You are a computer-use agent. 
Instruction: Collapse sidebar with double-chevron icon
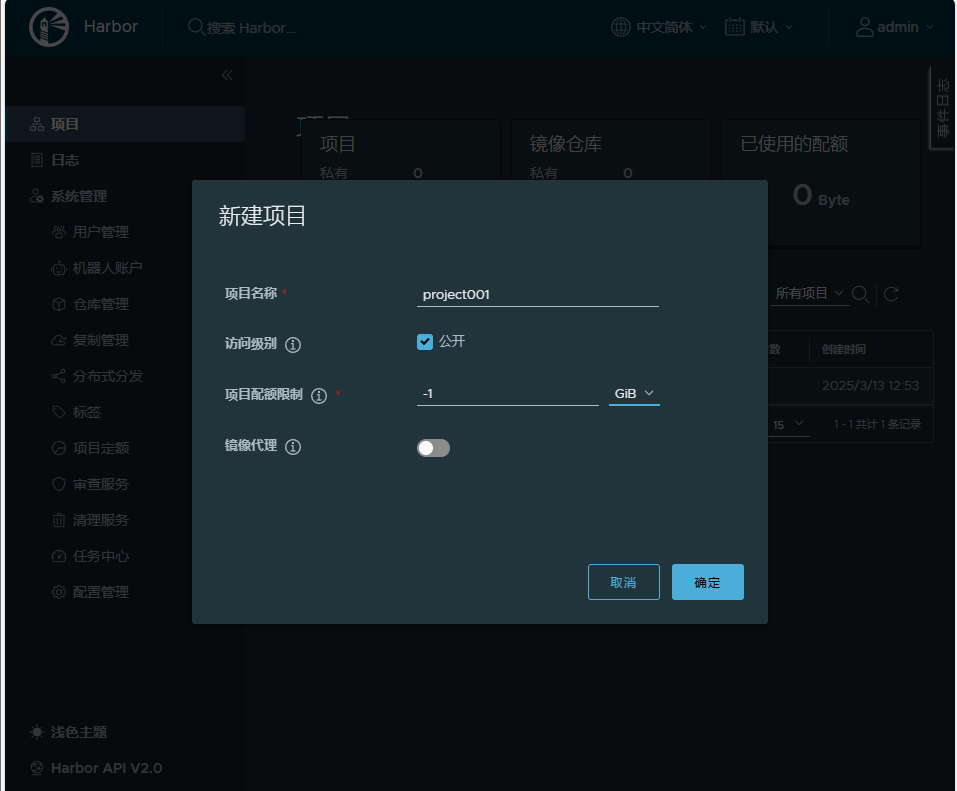click(x=227, y=75)
